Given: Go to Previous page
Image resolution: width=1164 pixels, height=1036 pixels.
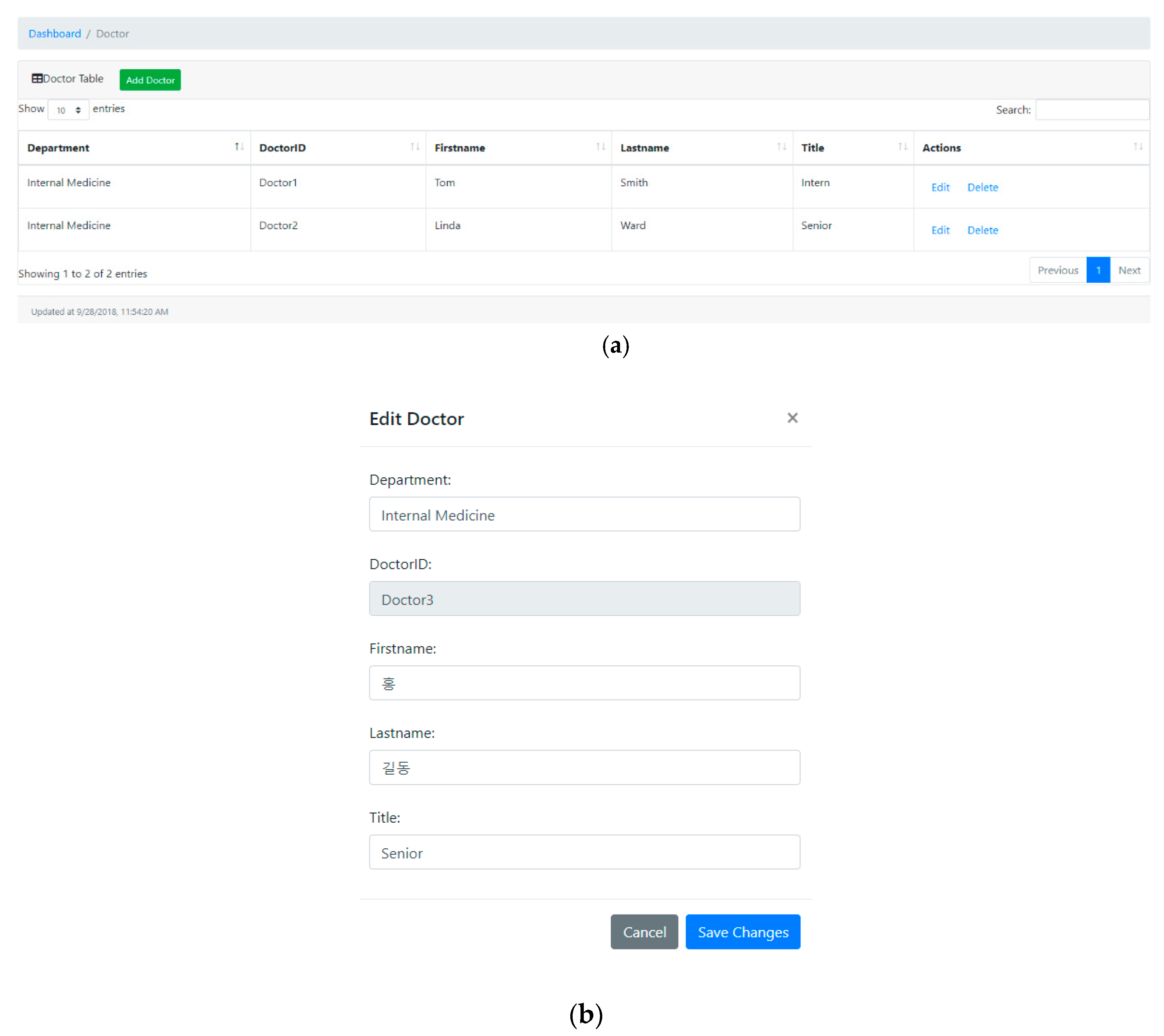Looking at the screenshot, I should (x=1058, y=270).
